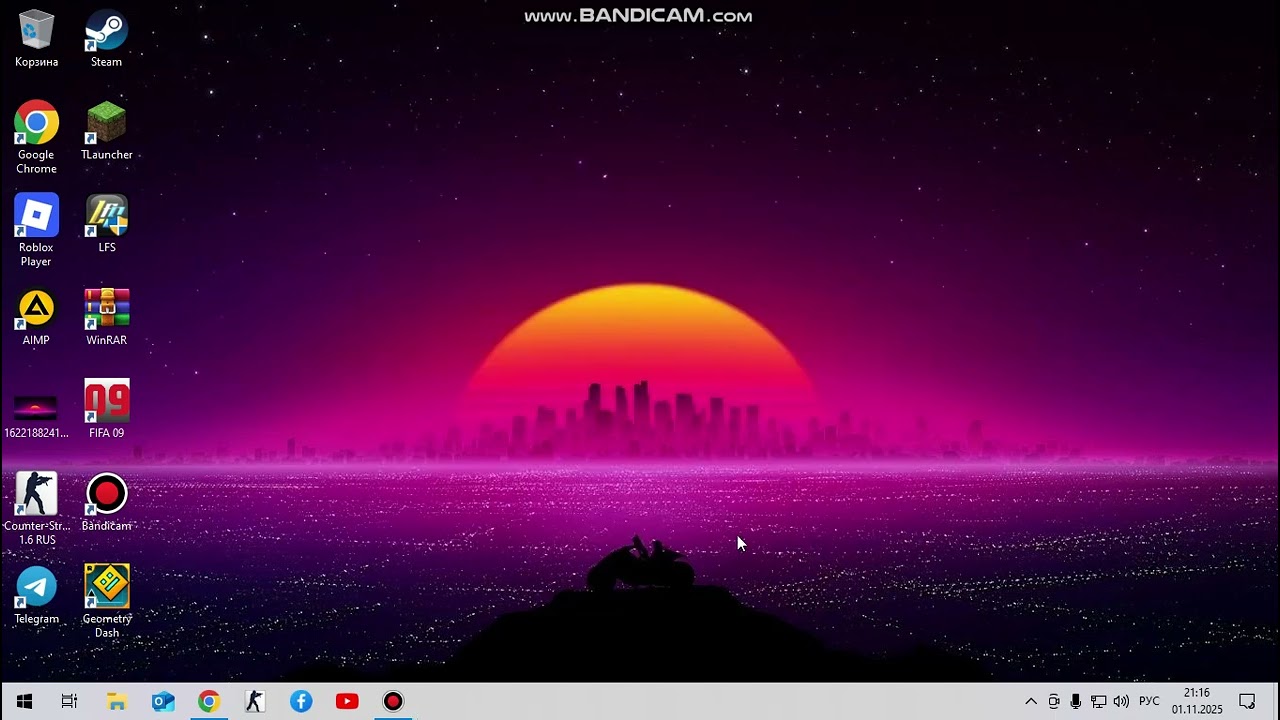Select the Bandicam desktop shortcut
This screenshot has width=1280, height=720.
pos(106,502)
